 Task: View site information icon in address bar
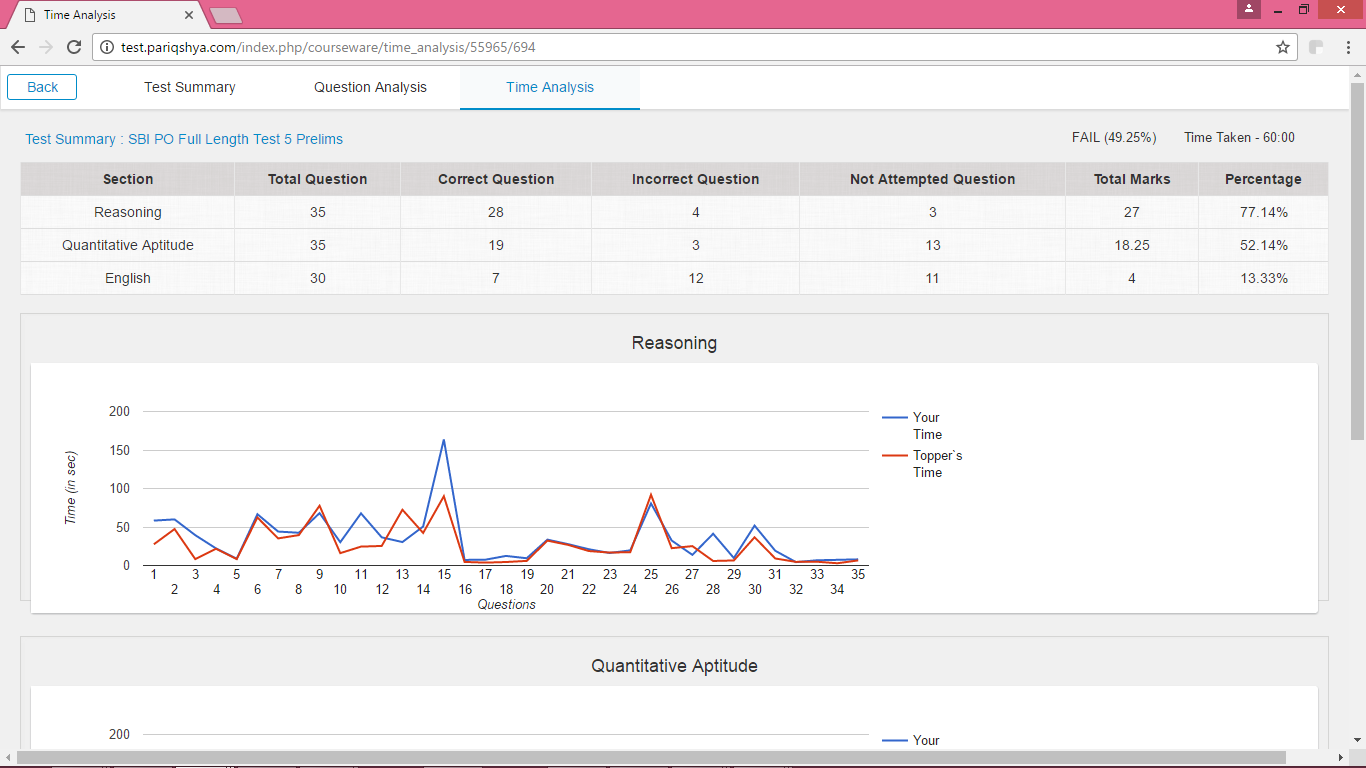click(x=107, y=47)
